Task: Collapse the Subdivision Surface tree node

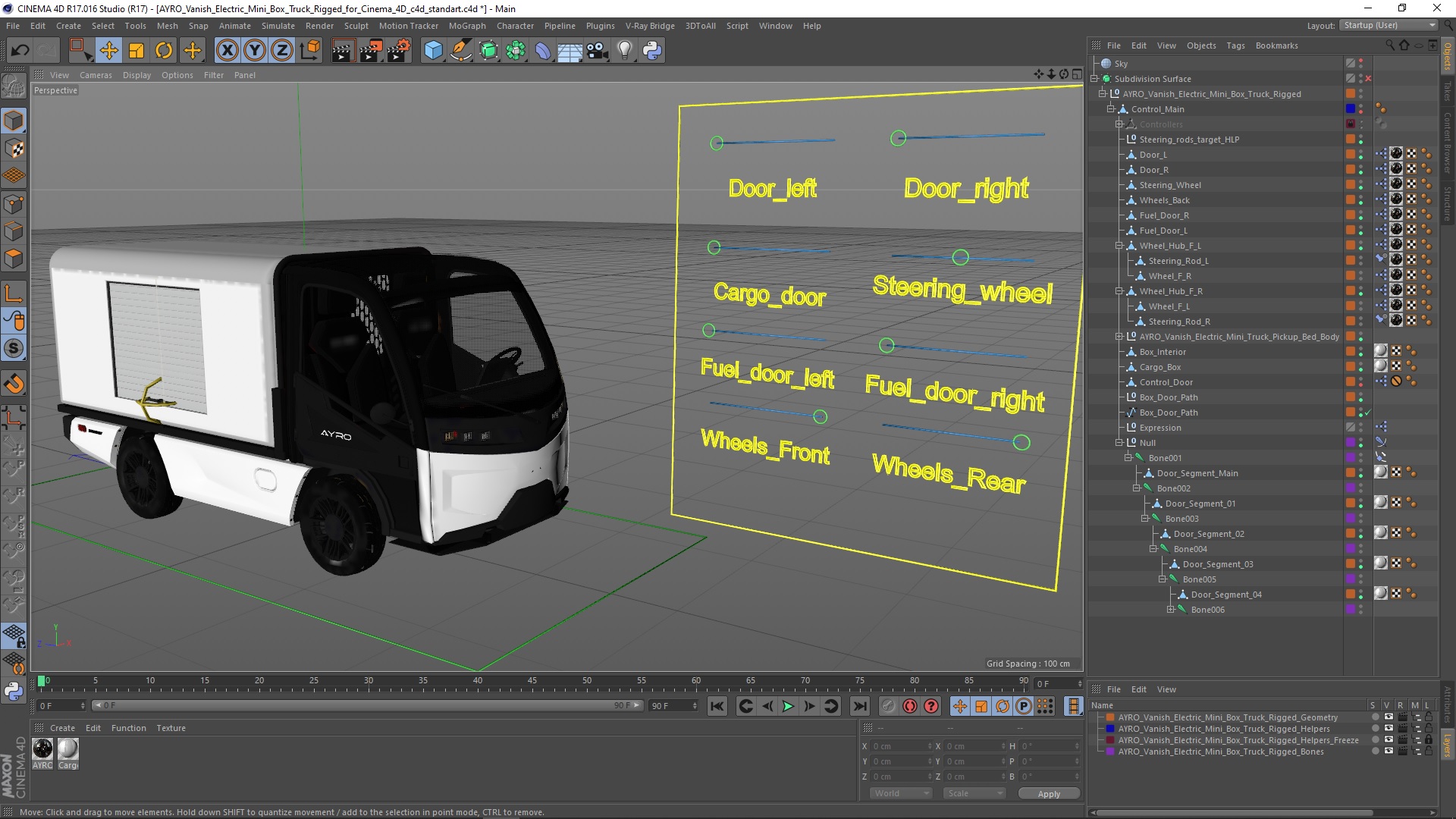Action: pyautogui.click(x=1094, y=79)
